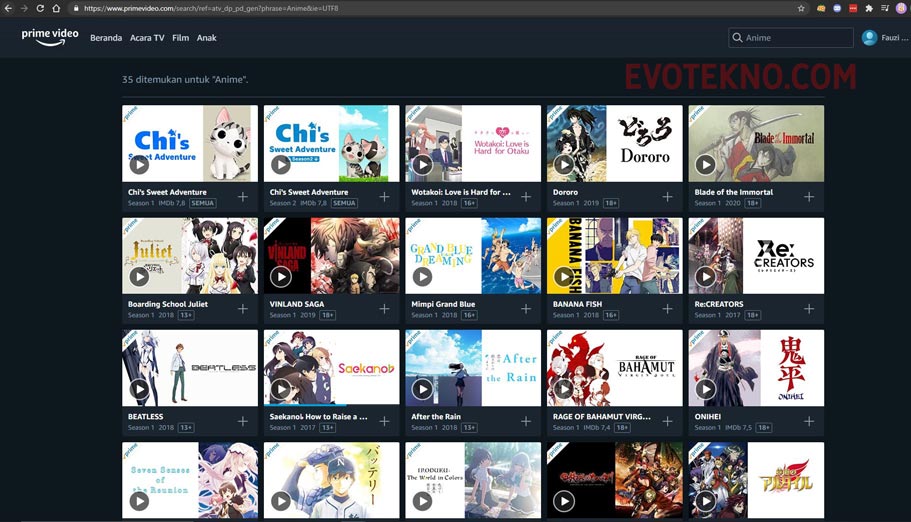Image resolution: width=911 pixels, height=522 pixels.
Task: Add Wotakoi to watchlist
Action: tap(526, 197)
